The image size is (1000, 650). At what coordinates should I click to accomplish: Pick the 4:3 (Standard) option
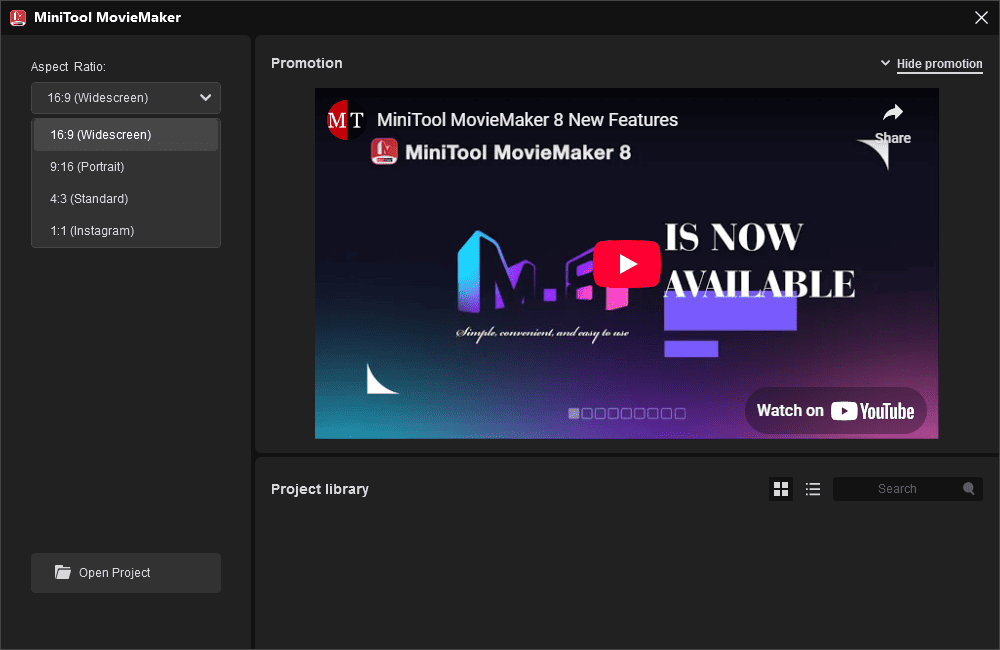tap(126, 198)
